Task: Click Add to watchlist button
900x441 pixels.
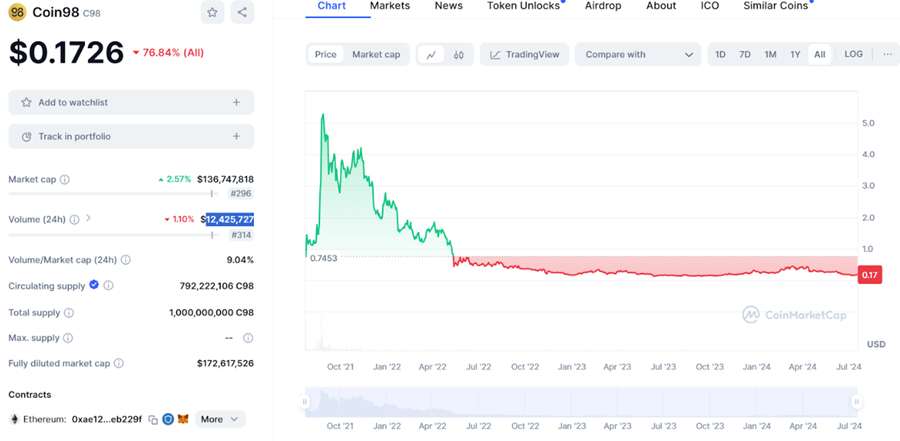Action: 131,102
